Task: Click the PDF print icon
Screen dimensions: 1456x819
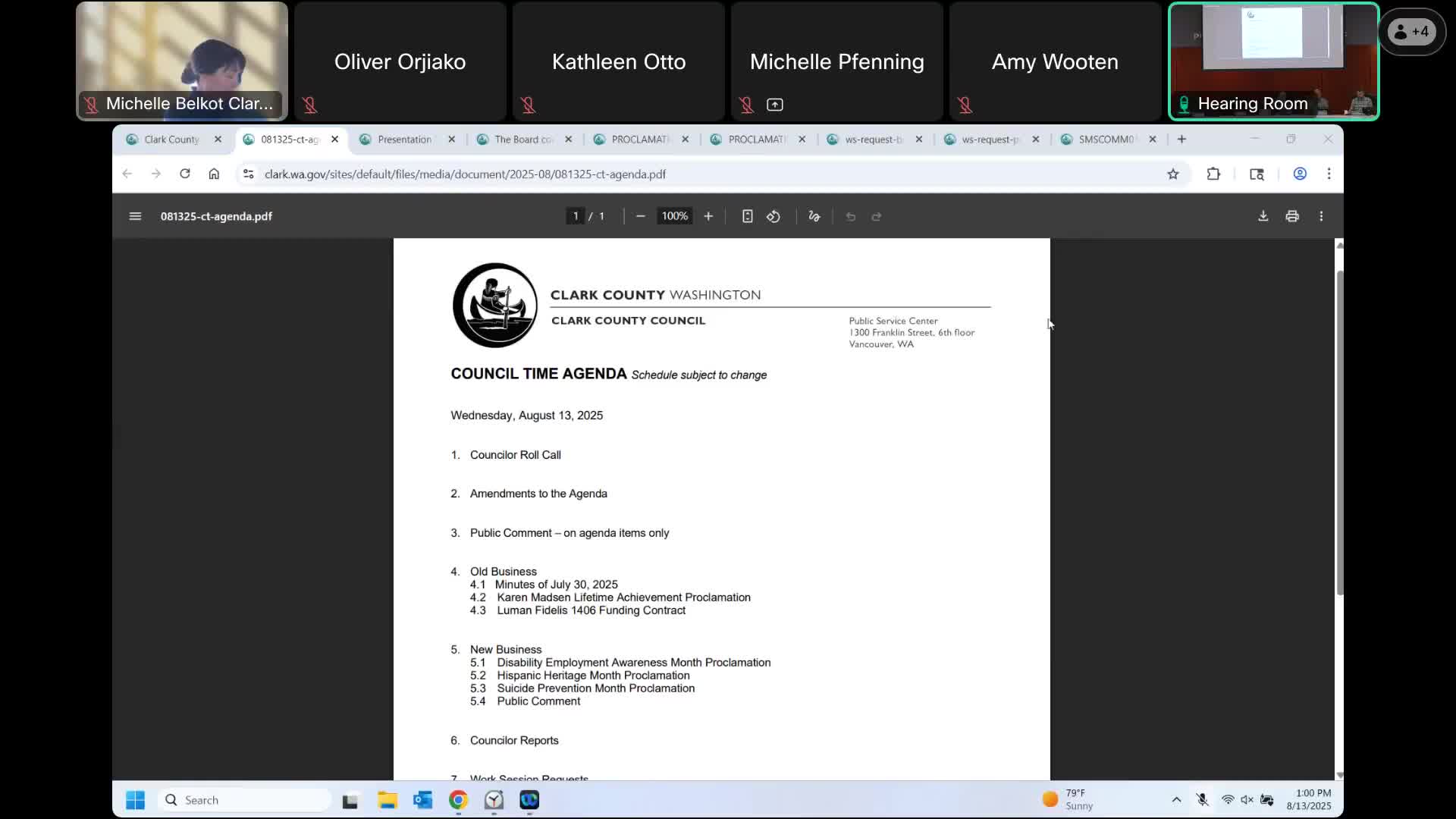Action: coord(1292,216)
